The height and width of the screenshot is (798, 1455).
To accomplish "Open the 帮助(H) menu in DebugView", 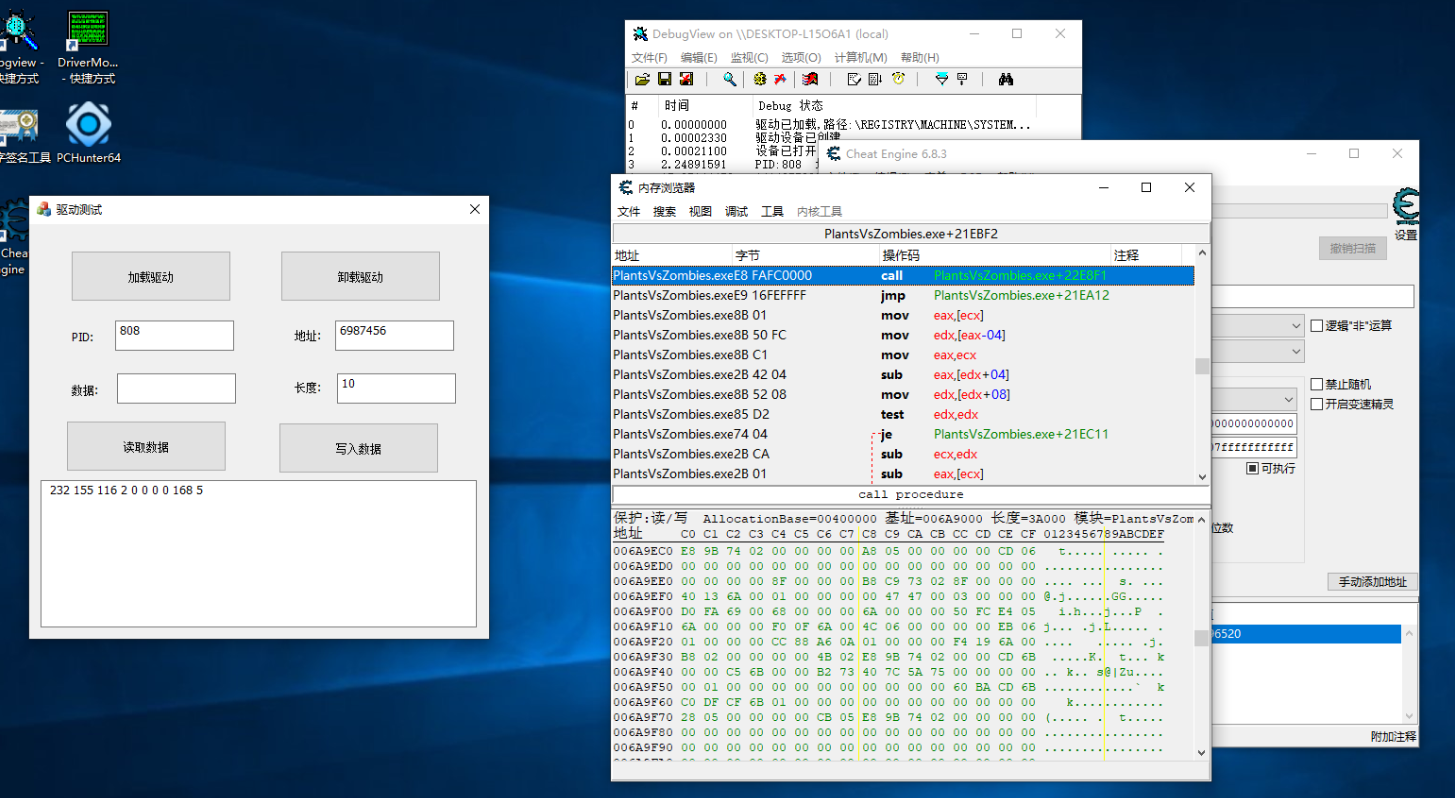I will pos(920,57).
